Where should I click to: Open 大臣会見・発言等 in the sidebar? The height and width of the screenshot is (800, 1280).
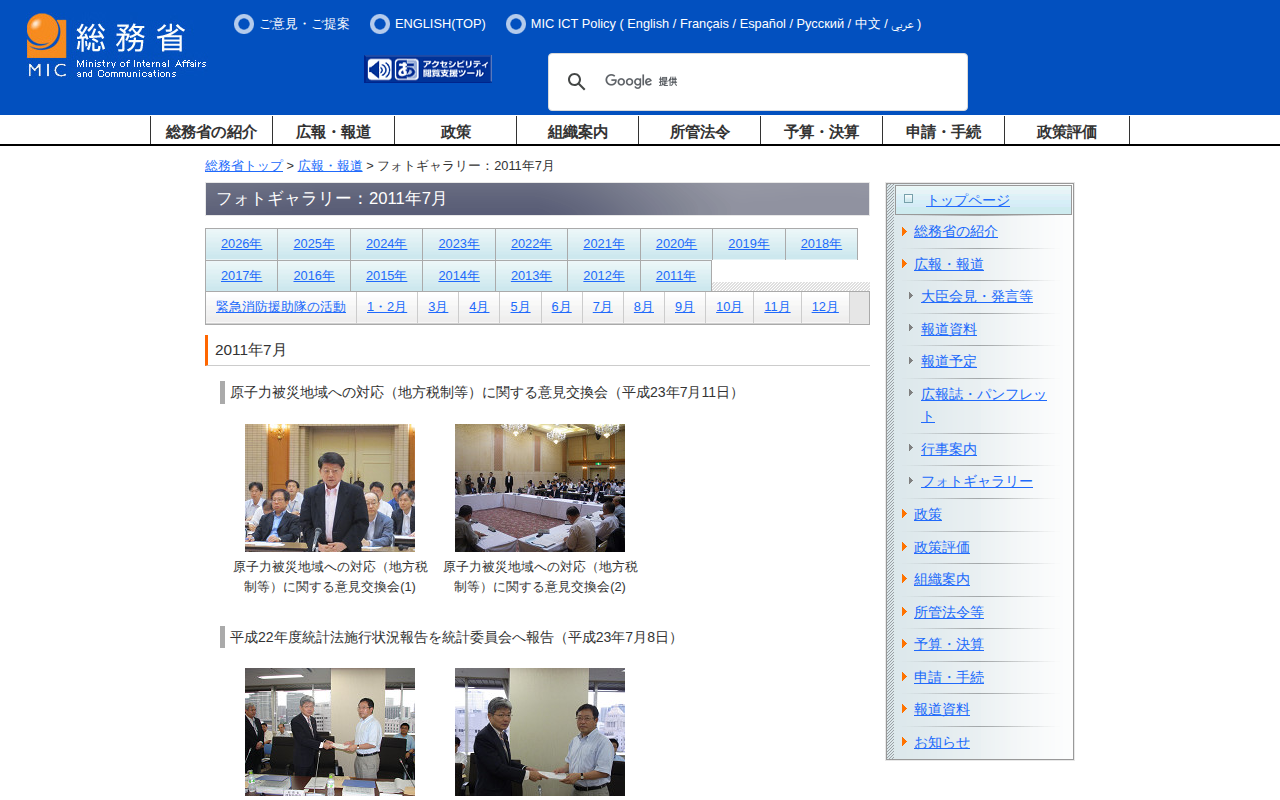click(976, 296)
